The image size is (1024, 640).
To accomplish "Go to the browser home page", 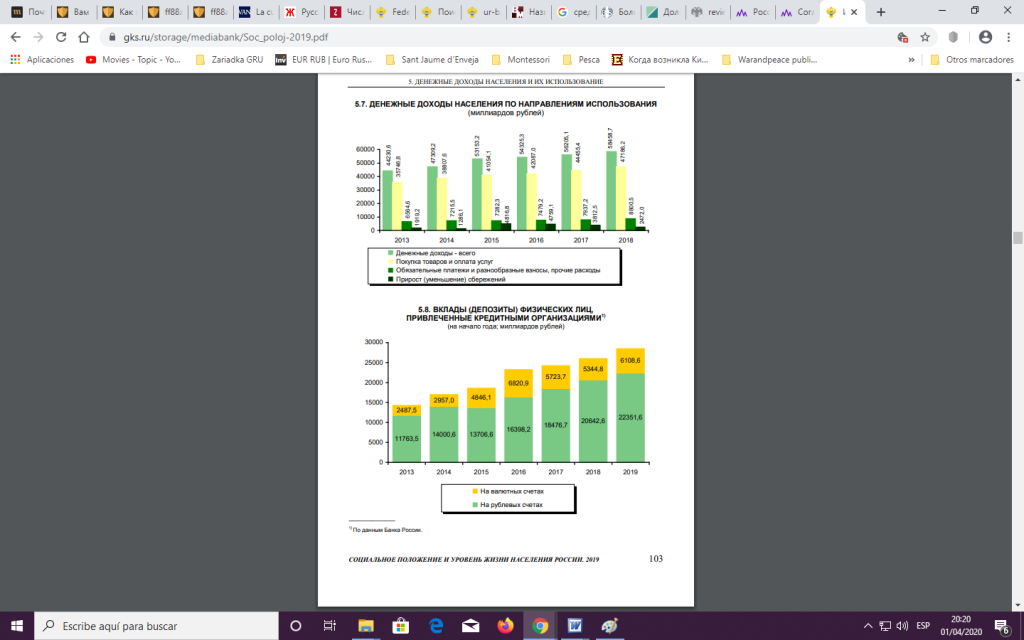I will point(87,37).
